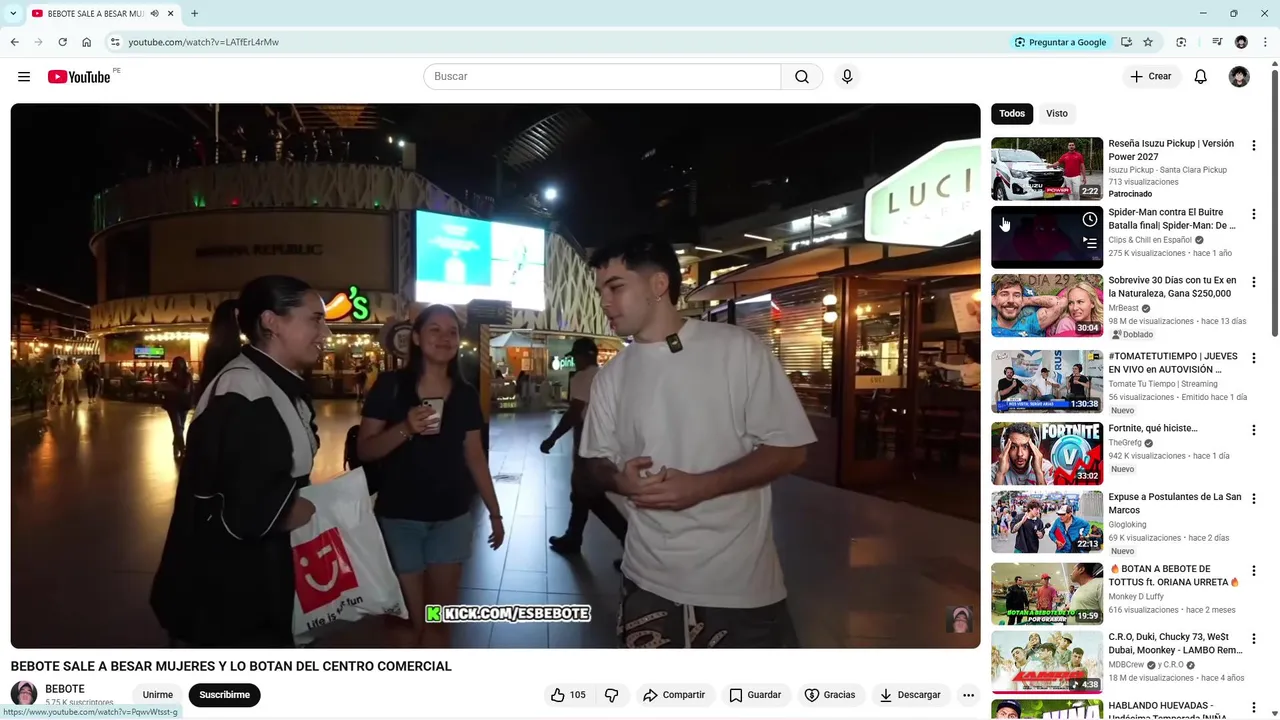Close the current browser tab

coord(171,14)
